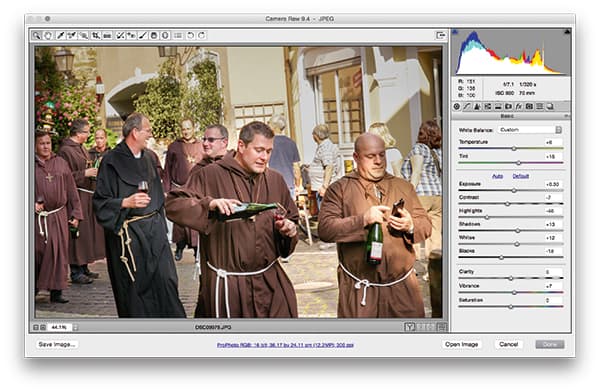The height and width of the screenshot is (392, 600).
Task: Click the Save Image button
Action: (x=57, y=345)
